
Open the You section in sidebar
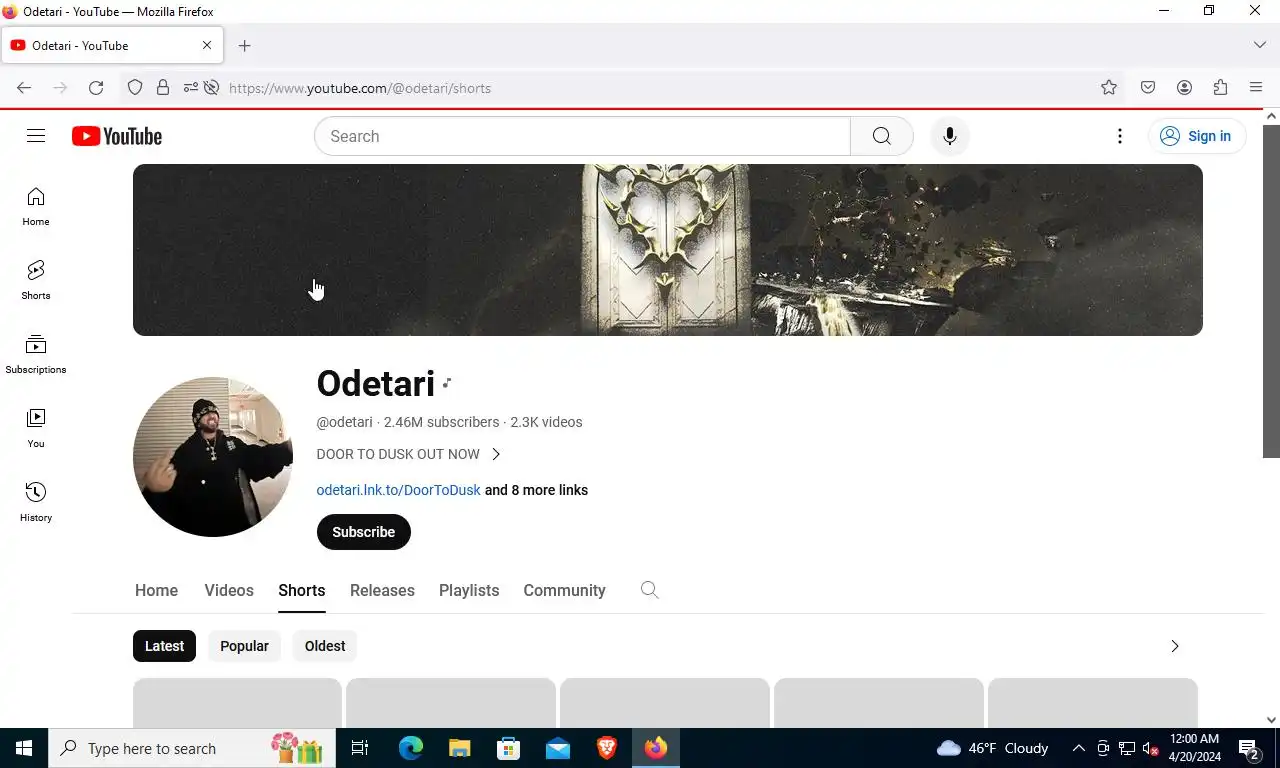coord(36,429)
